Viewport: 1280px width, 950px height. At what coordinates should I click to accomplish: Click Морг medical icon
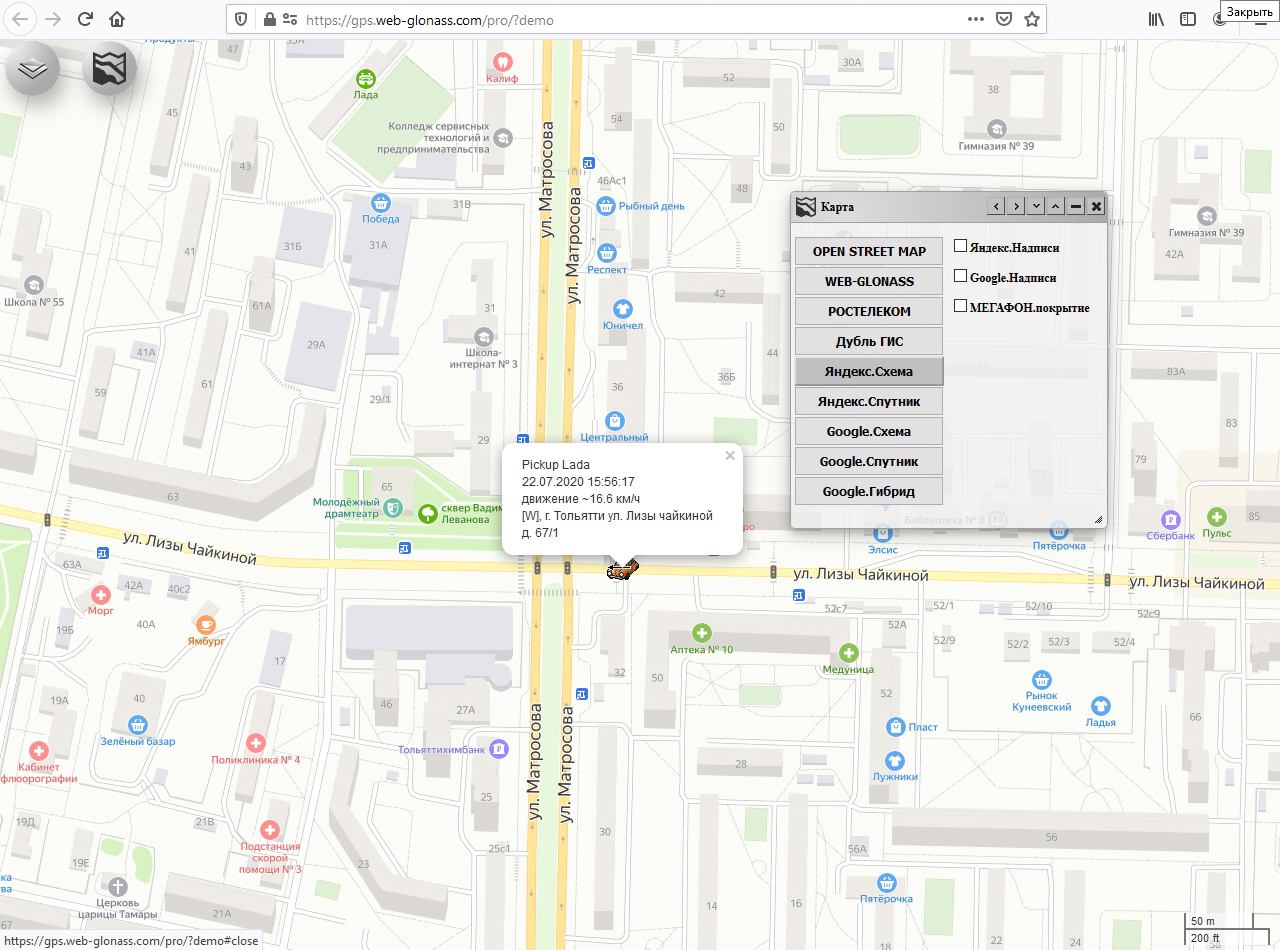(x=100, y=594)
